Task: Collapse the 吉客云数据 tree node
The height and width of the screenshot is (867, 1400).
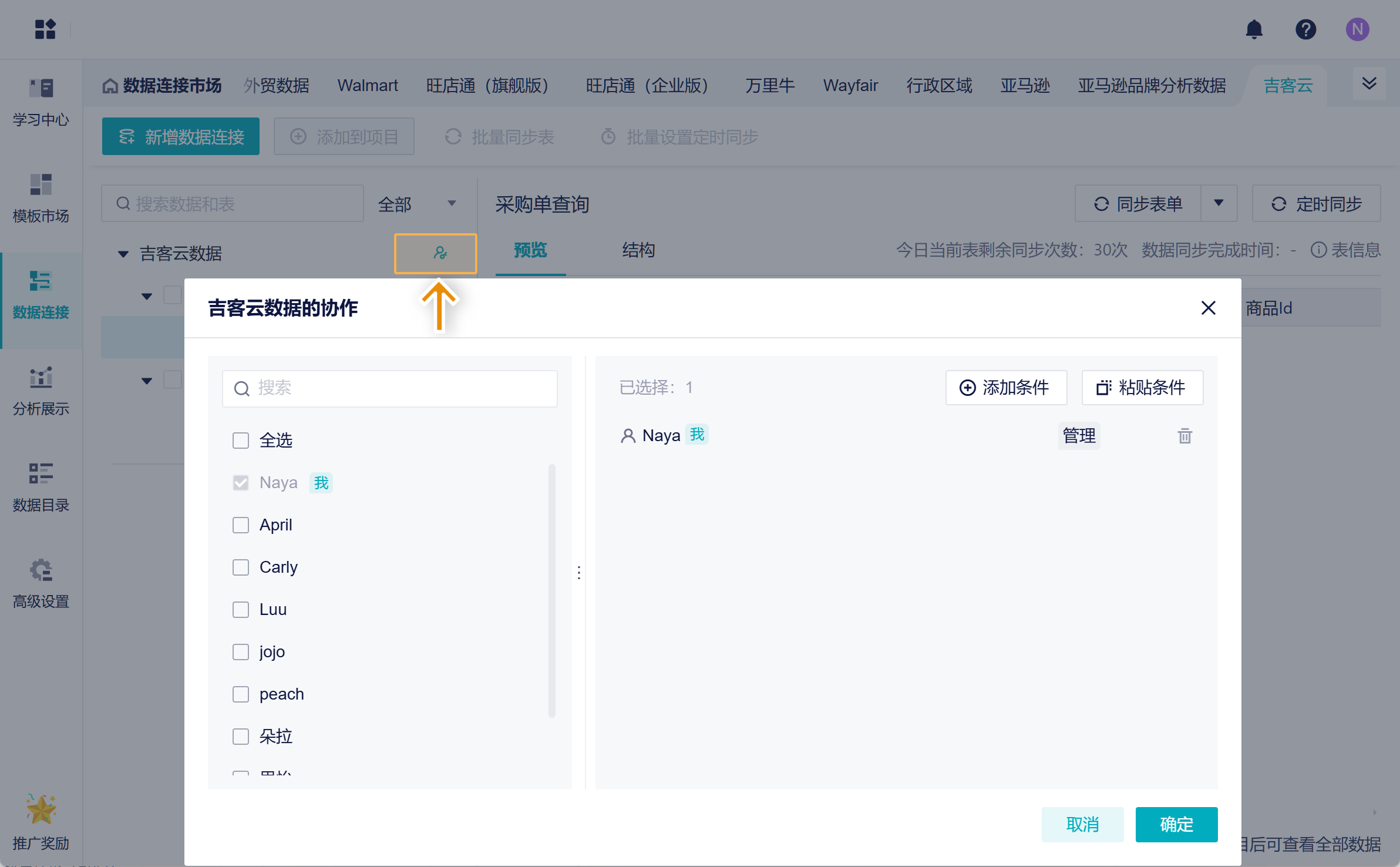Action: pyautogui.click(x=123, y=254)
